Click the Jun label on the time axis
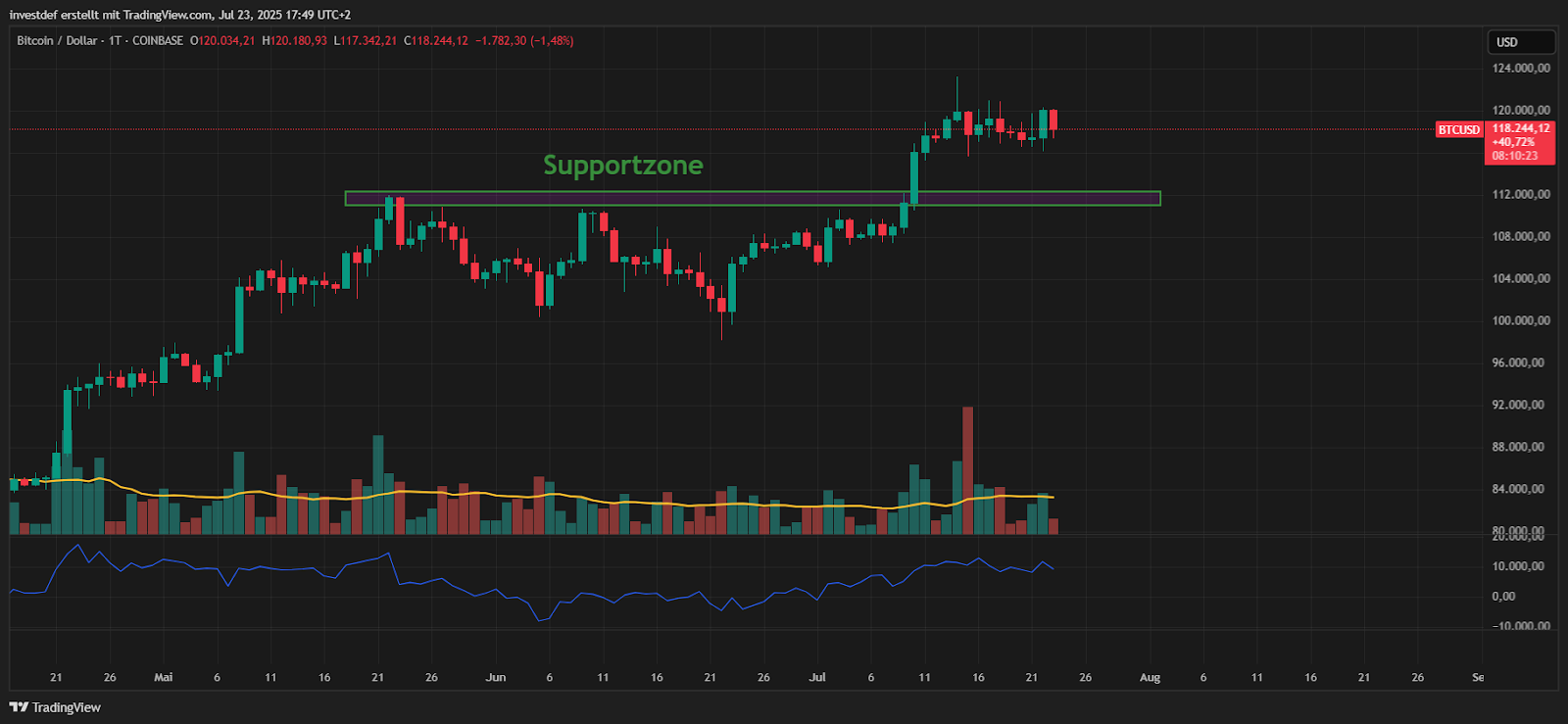The width and height of the screenshot is (1568, 724). click(496, 678)
